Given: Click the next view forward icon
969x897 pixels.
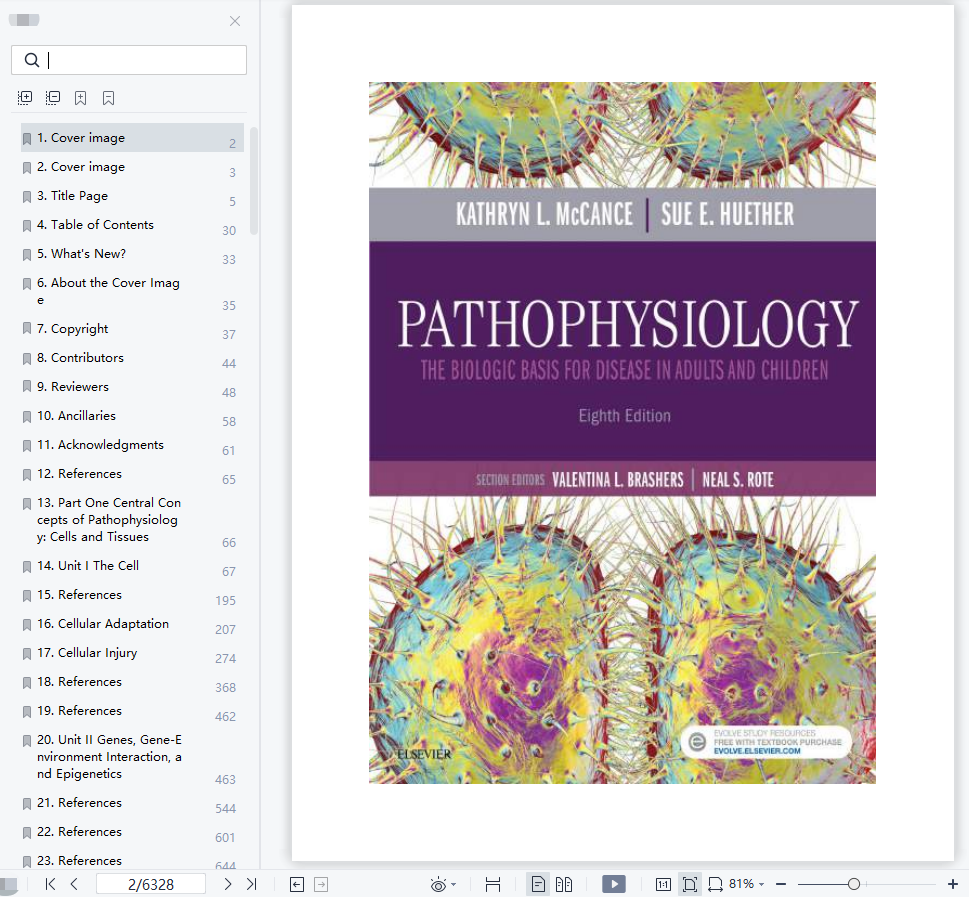Looking at the screenshot, I should 321,885.
